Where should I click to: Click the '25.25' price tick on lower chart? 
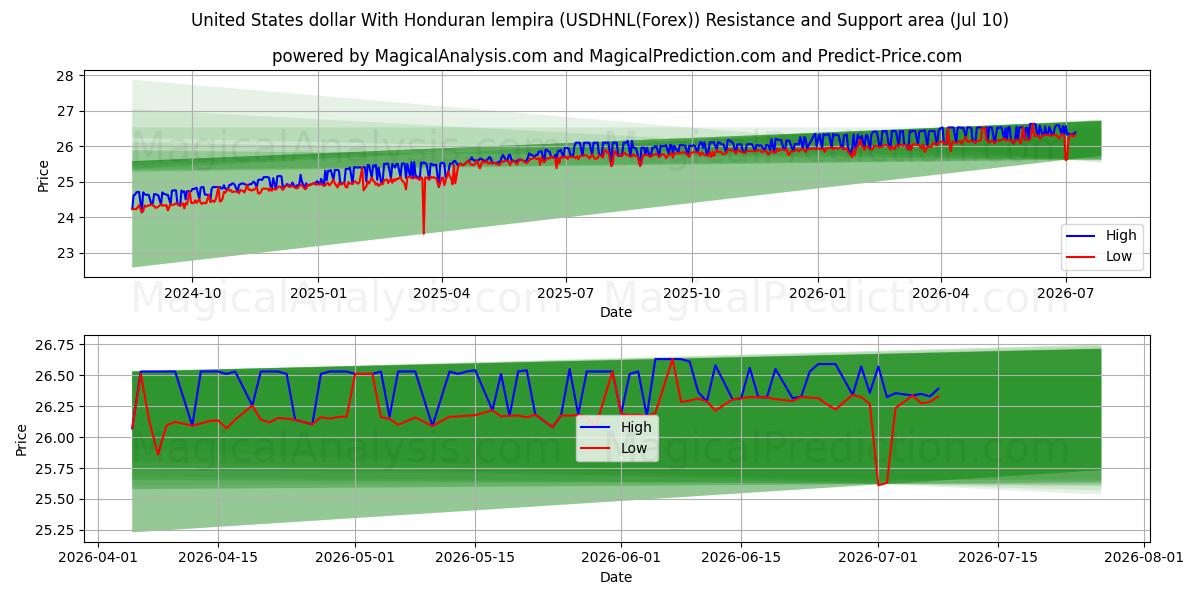[x=57, y=530]
